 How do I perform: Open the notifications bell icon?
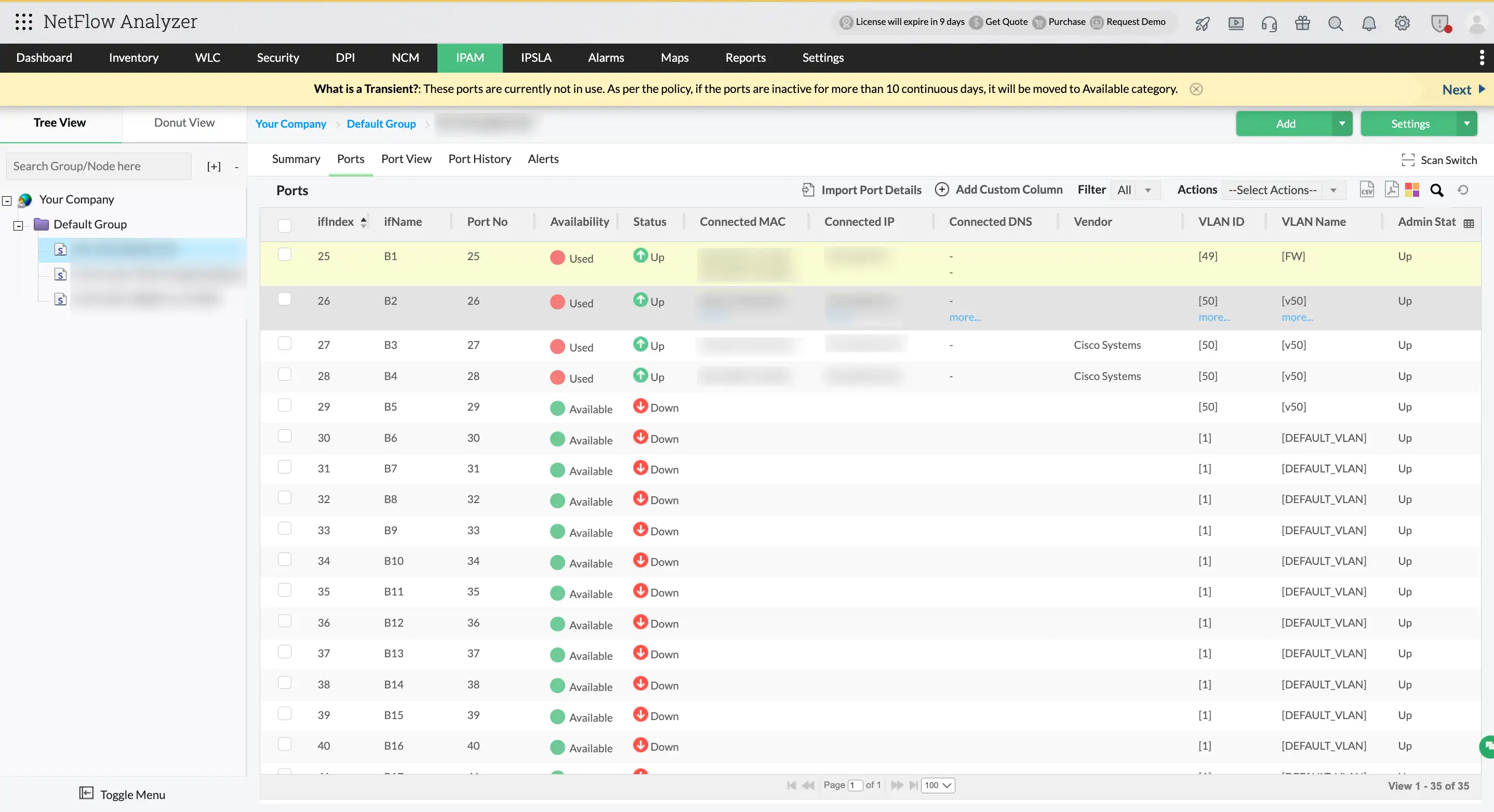(x=1369, y=23)
